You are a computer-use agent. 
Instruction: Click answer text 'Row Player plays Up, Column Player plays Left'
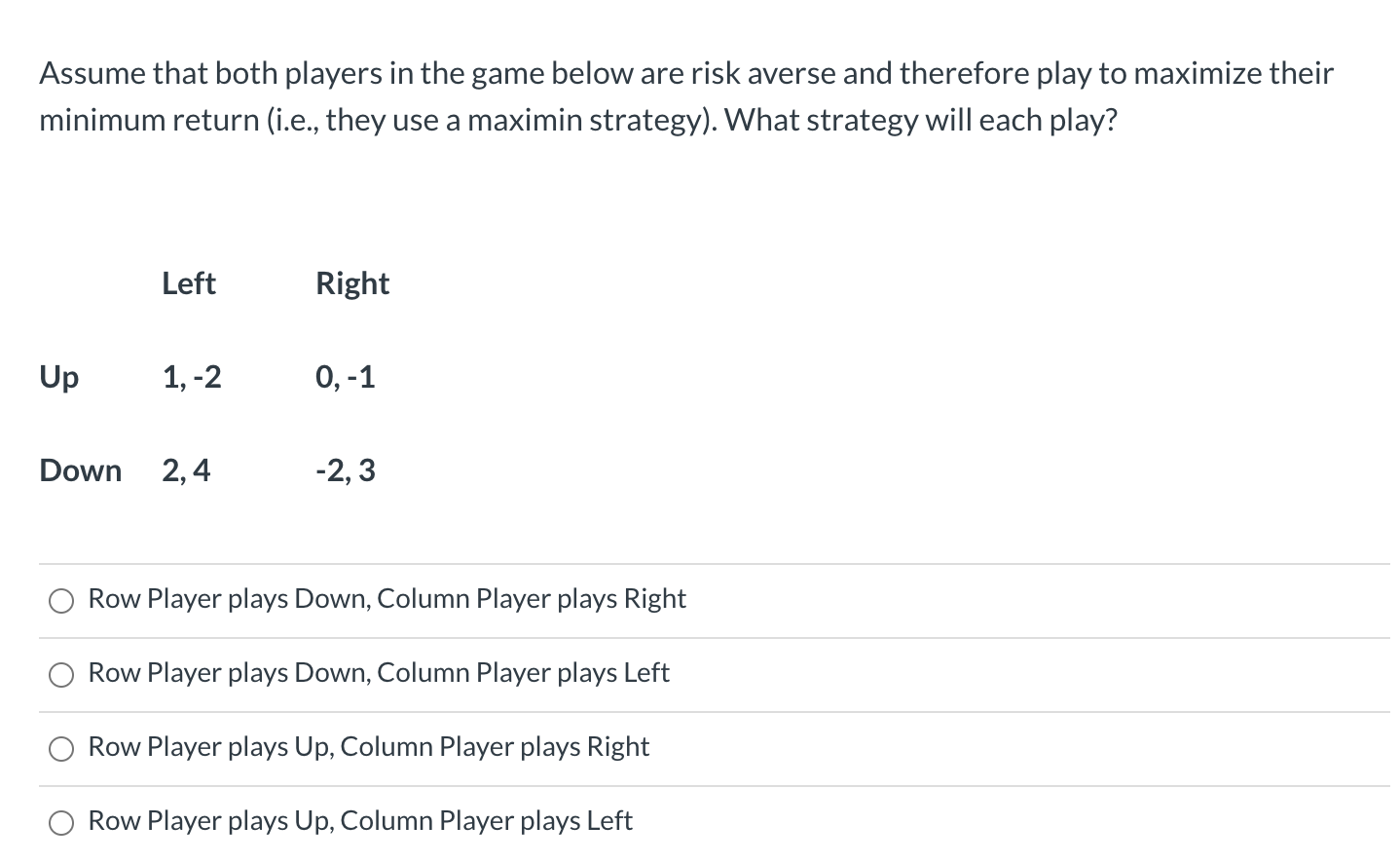coord(360,821)
